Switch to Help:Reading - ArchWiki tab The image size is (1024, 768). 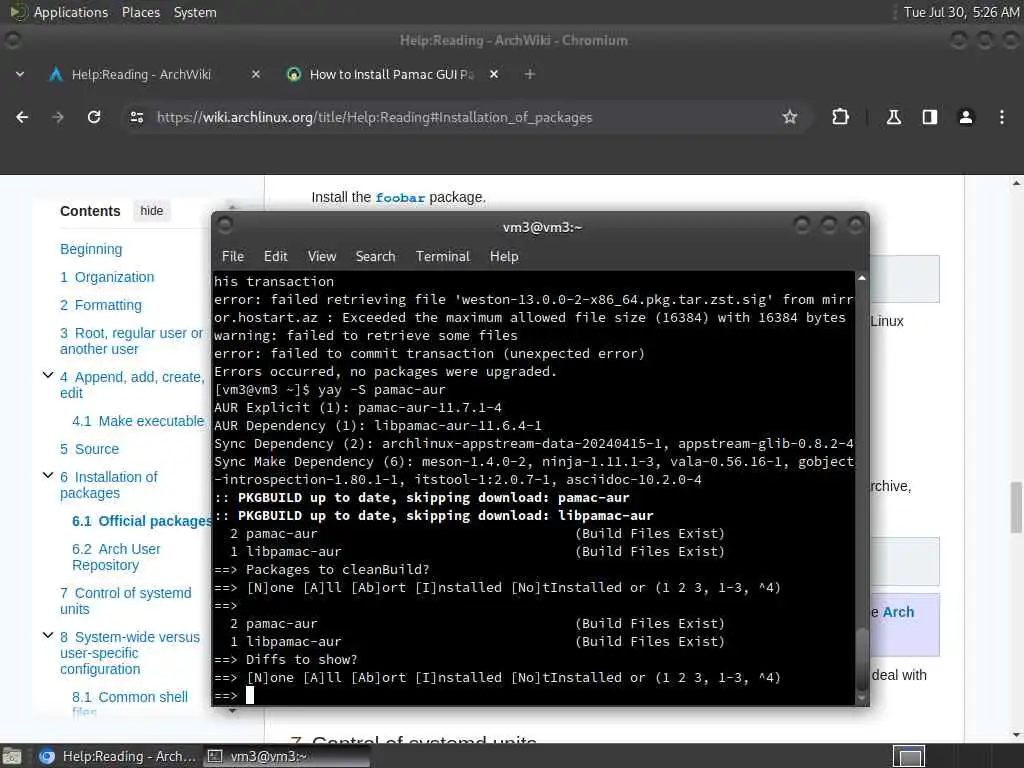click(141, 74)
